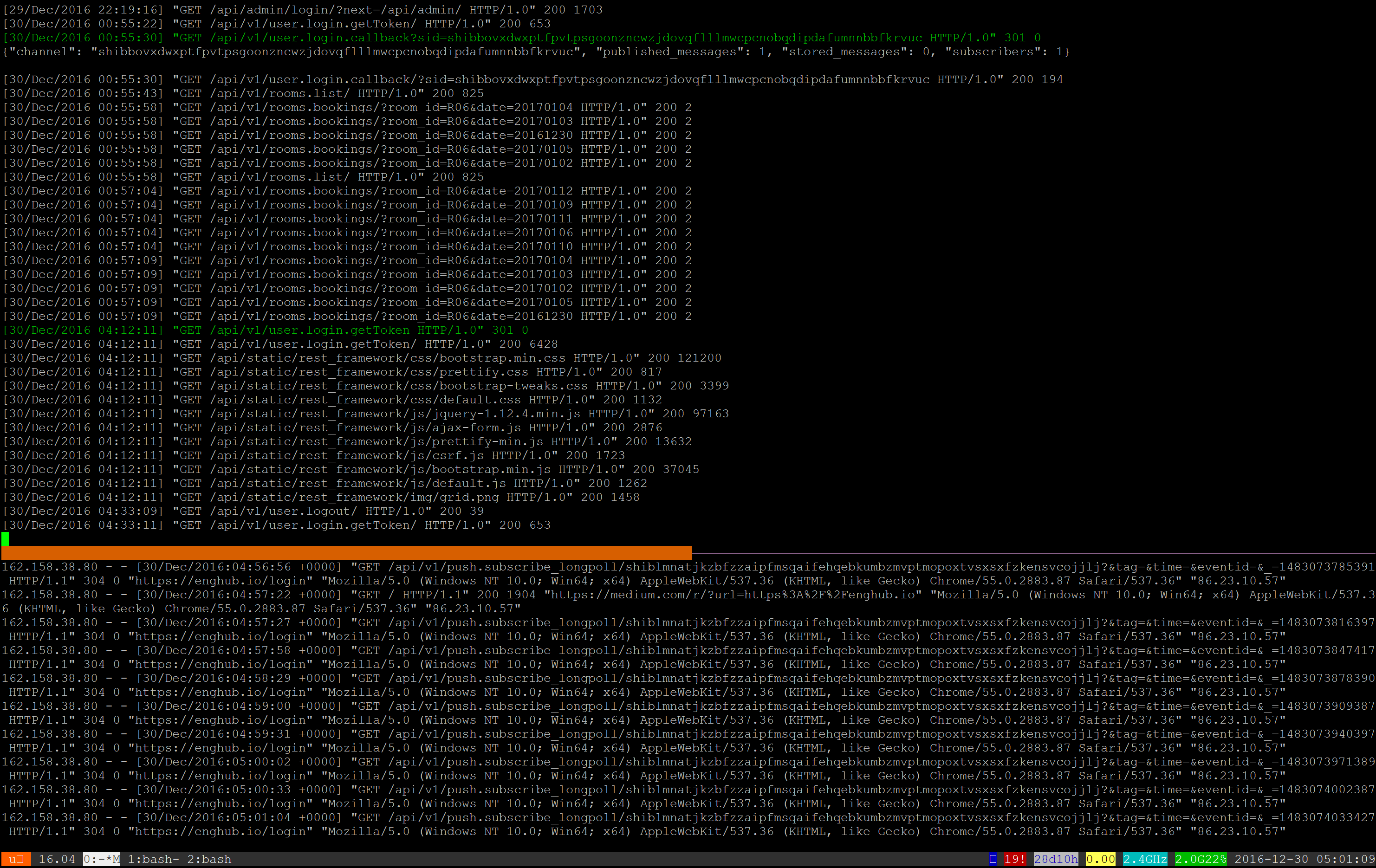Screen dimensions: 1376x868
Task: Click the 'getToken/ HTTP/1.0" 200 6428' log line
Action: coord(280,344)
